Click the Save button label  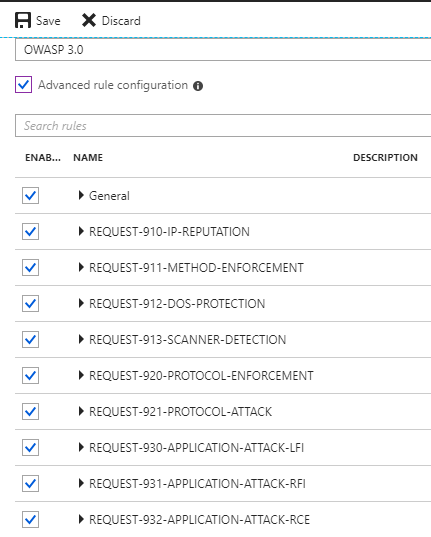click(48, 21)
